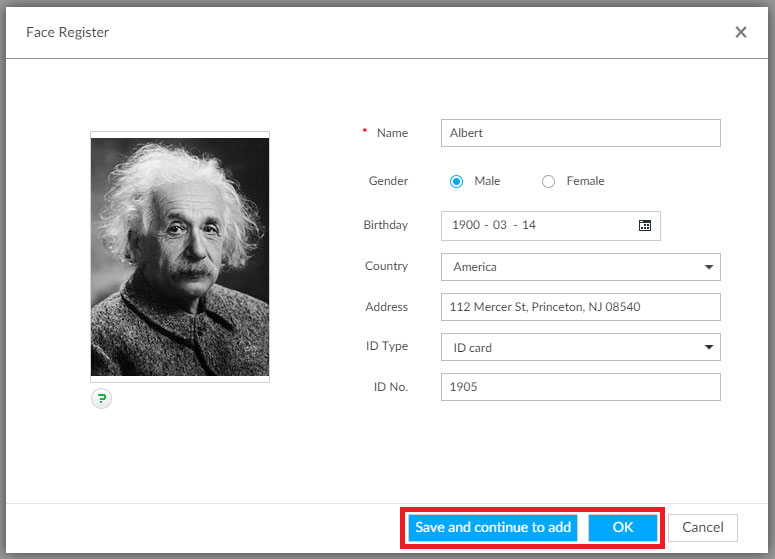The image size is (775, 559).
Task: Click the Country dropdown arrow
Action: (708, 267)
